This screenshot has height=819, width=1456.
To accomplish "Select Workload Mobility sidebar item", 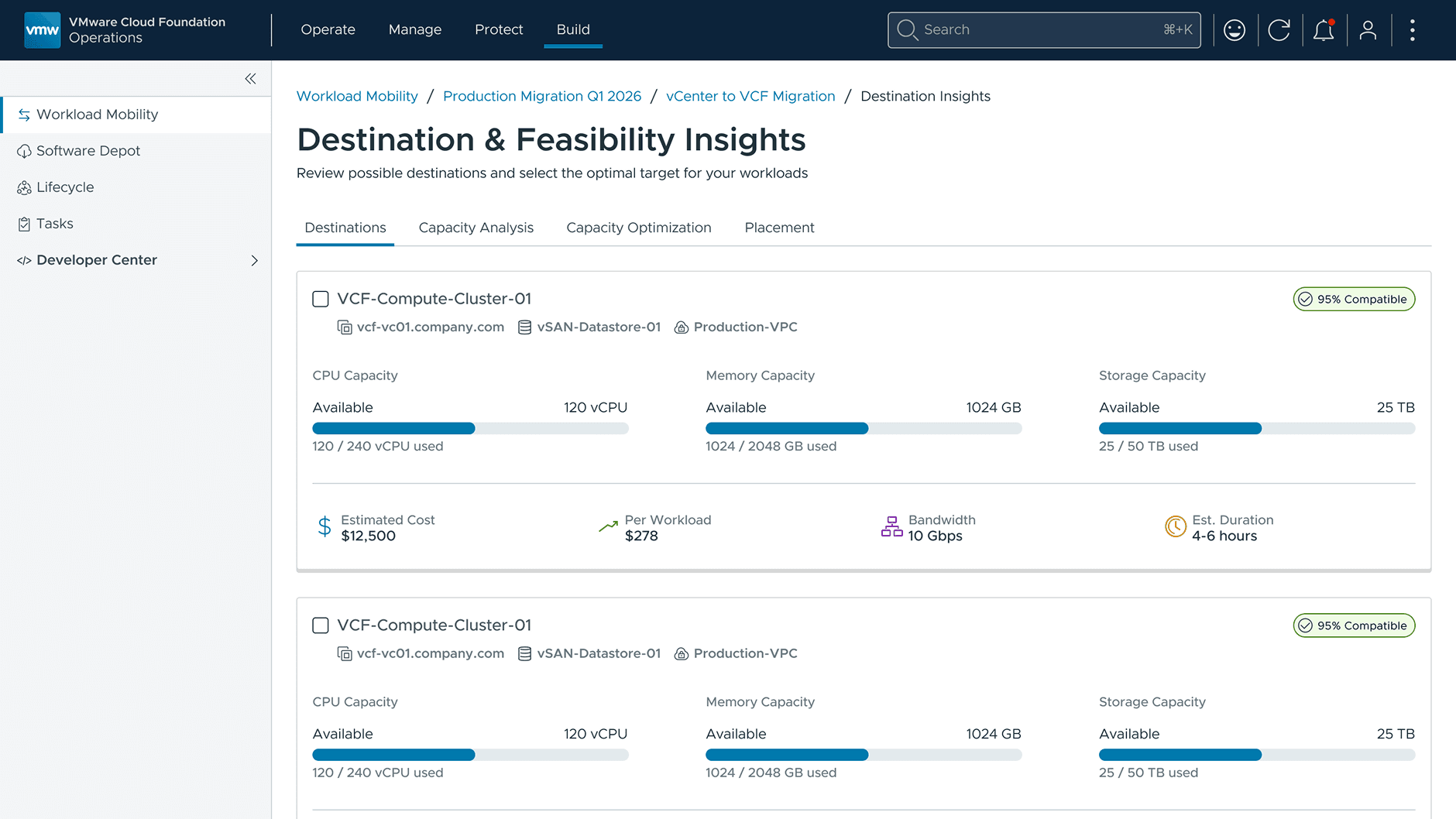I will point(136,115).
